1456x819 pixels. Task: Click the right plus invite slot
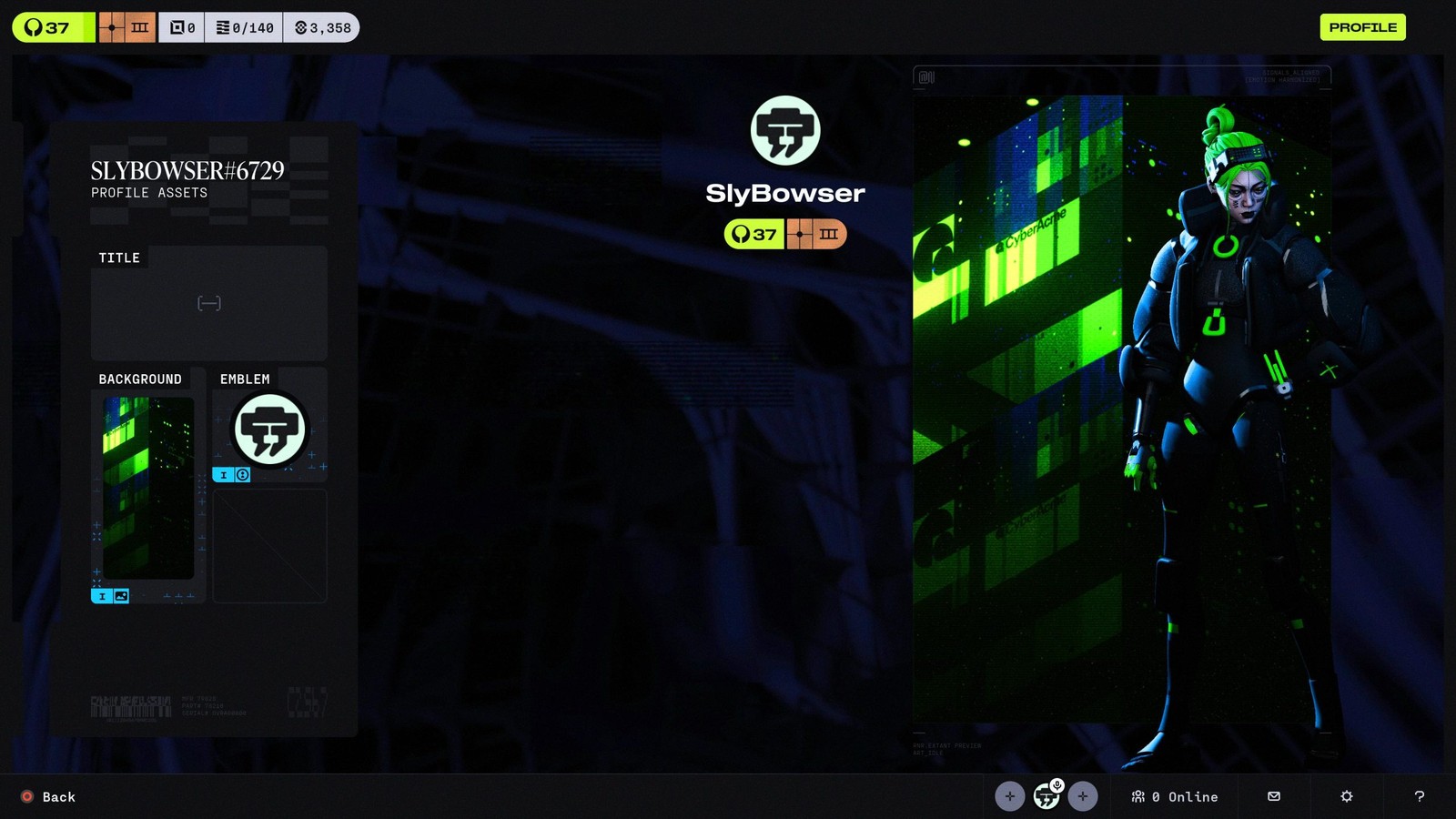(1082, 796)
